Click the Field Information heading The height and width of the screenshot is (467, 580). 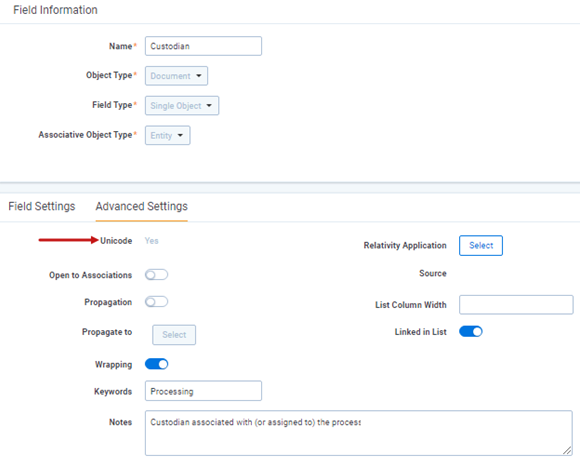click(55, 10)
